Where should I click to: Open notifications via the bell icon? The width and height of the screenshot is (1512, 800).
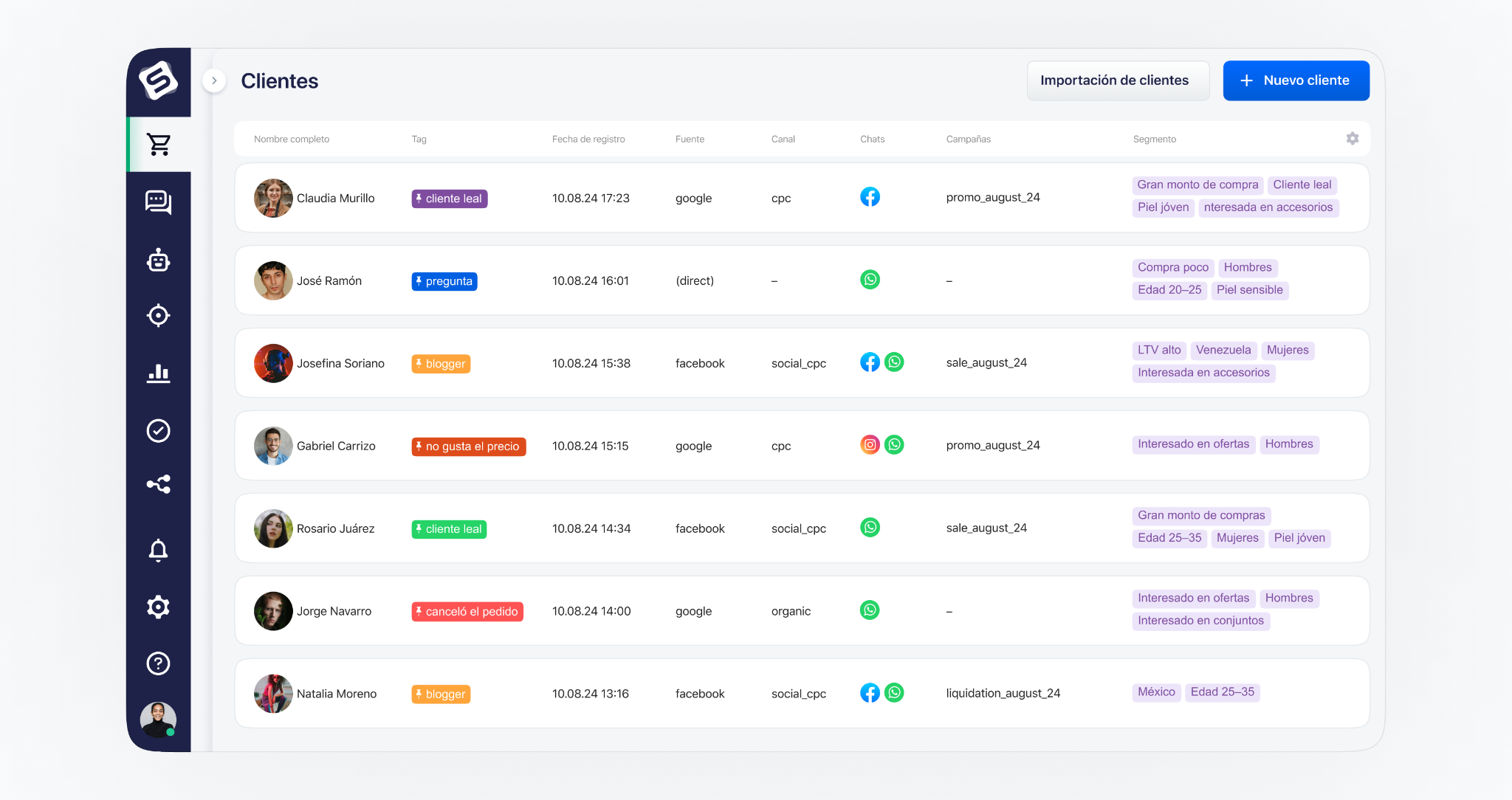click(158, 549)
